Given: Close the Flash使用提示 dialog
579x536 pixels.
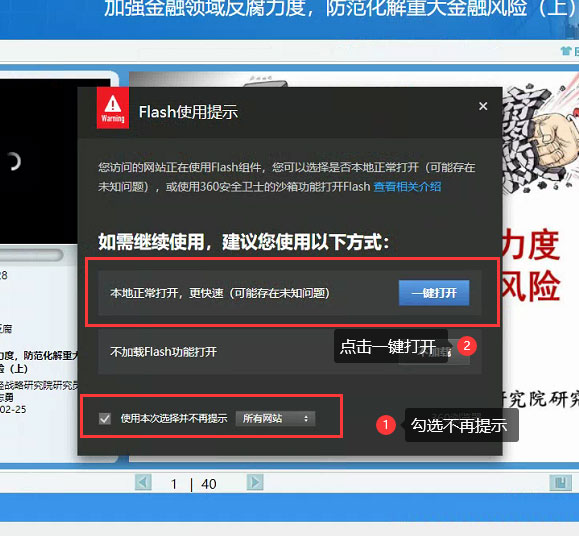Looking at the screenshot, I should pos(483,106).
